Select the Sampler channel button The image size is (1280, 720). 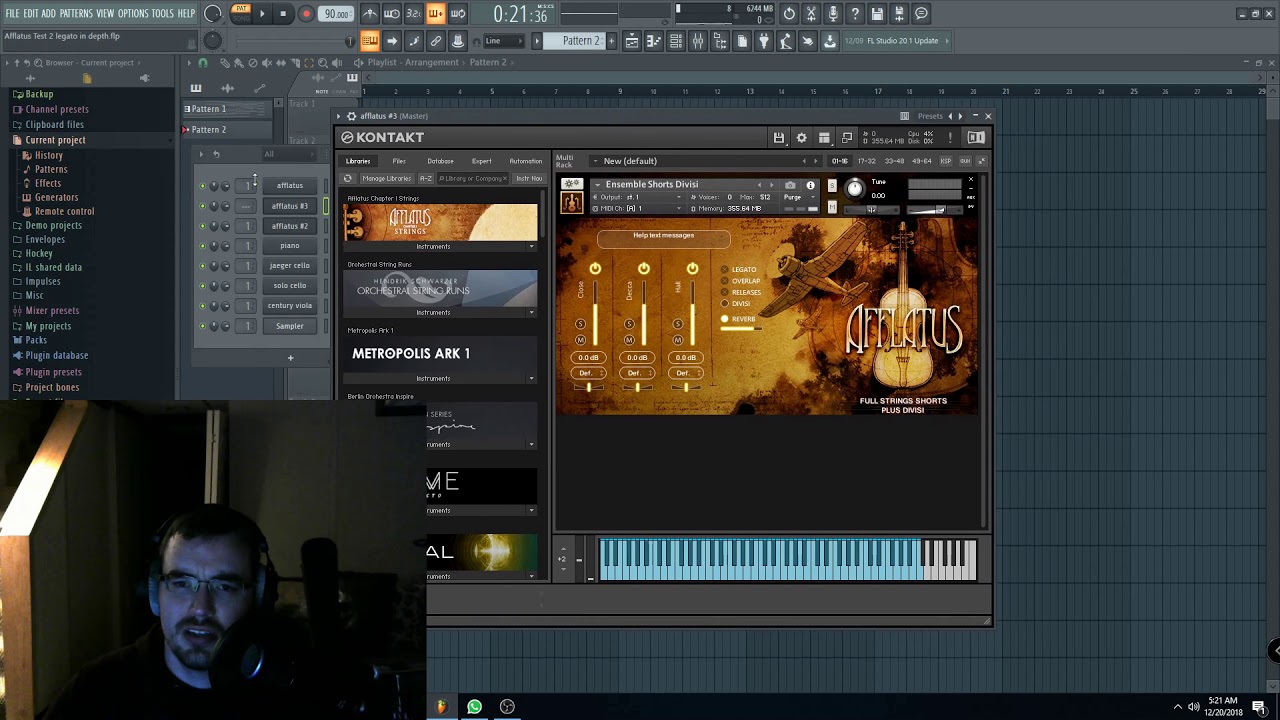tap(290, 326)
